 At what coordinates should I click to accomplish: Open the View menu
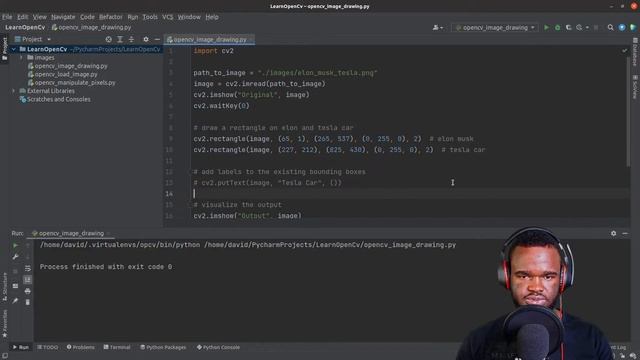(x=40, y=17)
